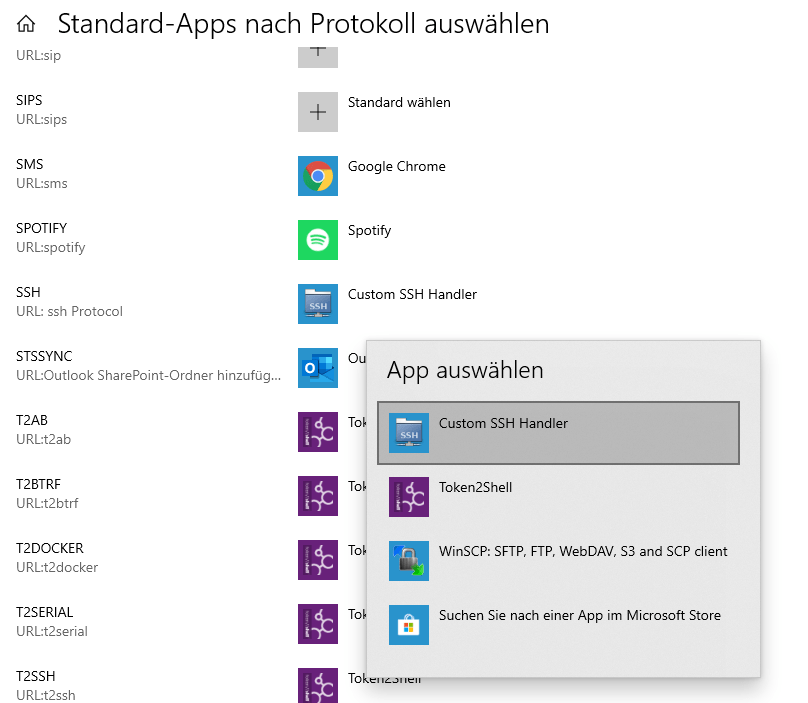Click URL:sips description text
This screenshot has height=703, width=808.
pyautogui.click(x=41, y=120)
